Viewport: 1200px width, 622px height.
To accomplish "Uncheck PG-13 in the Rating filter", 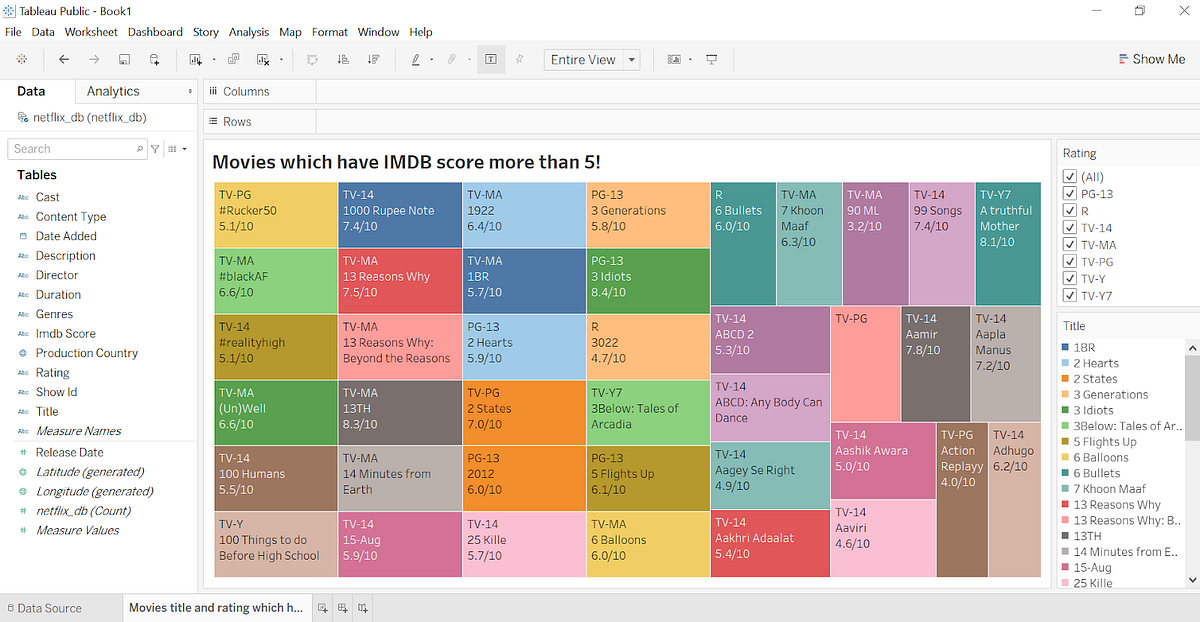I will point(1071,194).
